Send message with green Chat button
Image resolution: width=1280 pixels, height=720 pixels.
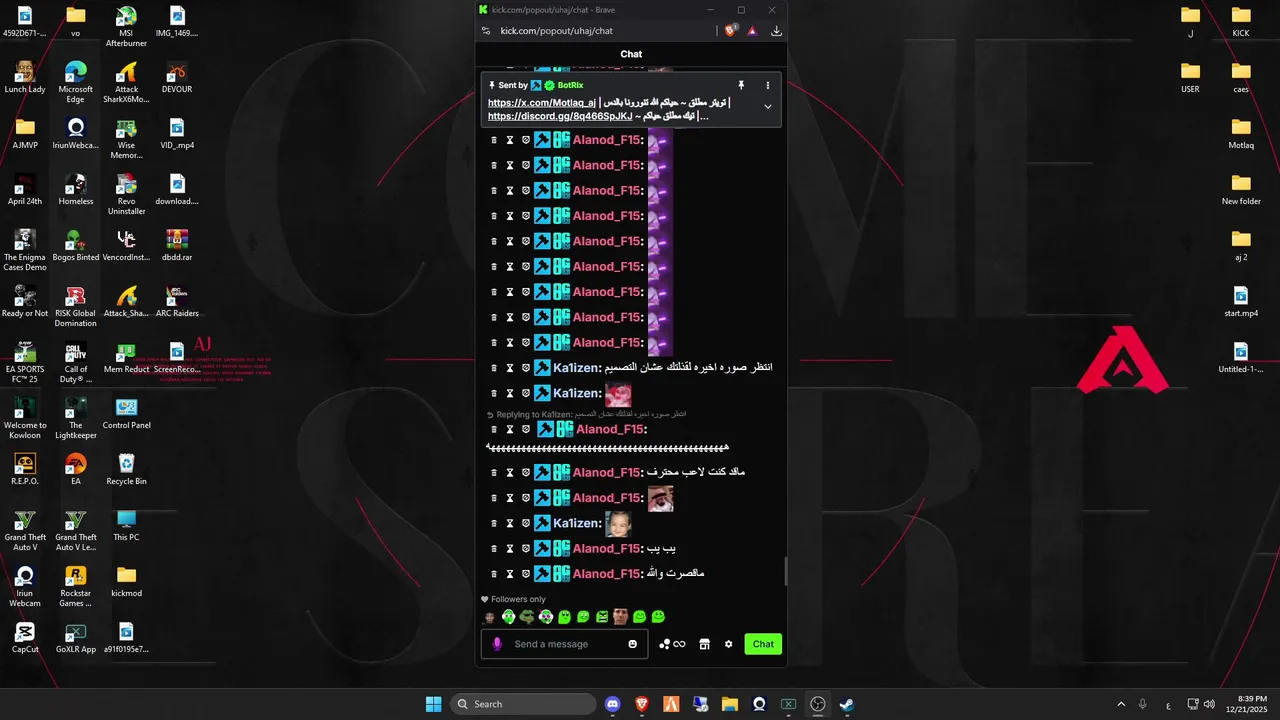coord(763,644)
